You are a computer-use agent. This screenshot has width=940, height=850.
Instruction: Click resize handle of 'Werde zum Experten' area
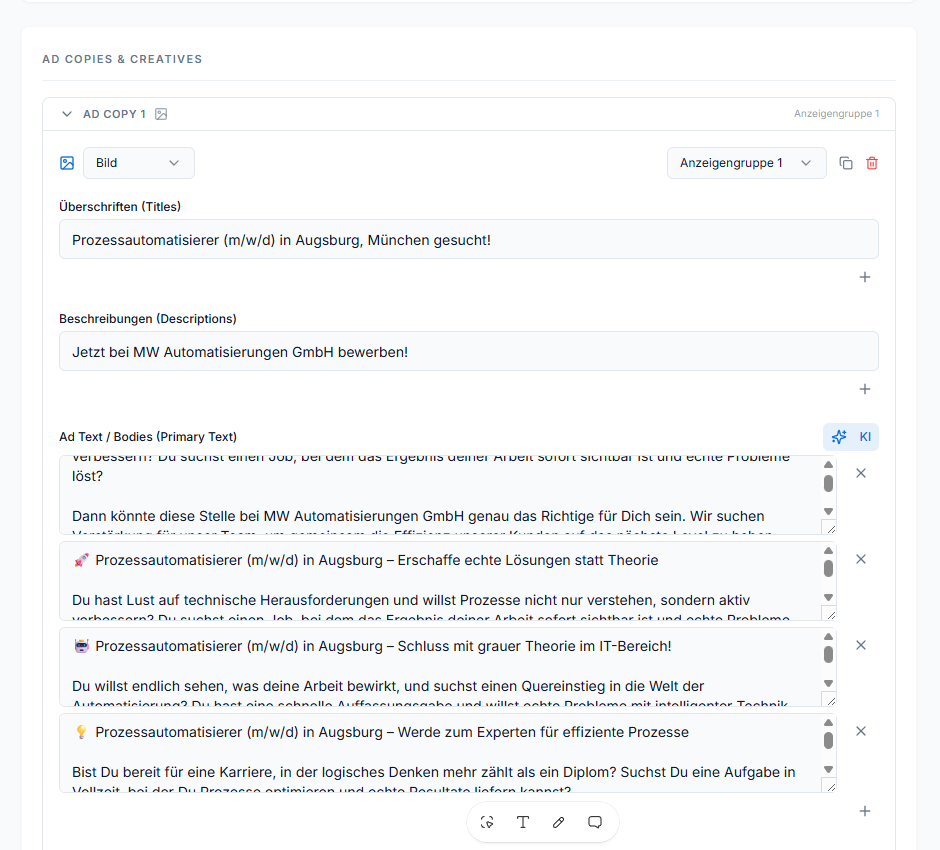(830, 786)
